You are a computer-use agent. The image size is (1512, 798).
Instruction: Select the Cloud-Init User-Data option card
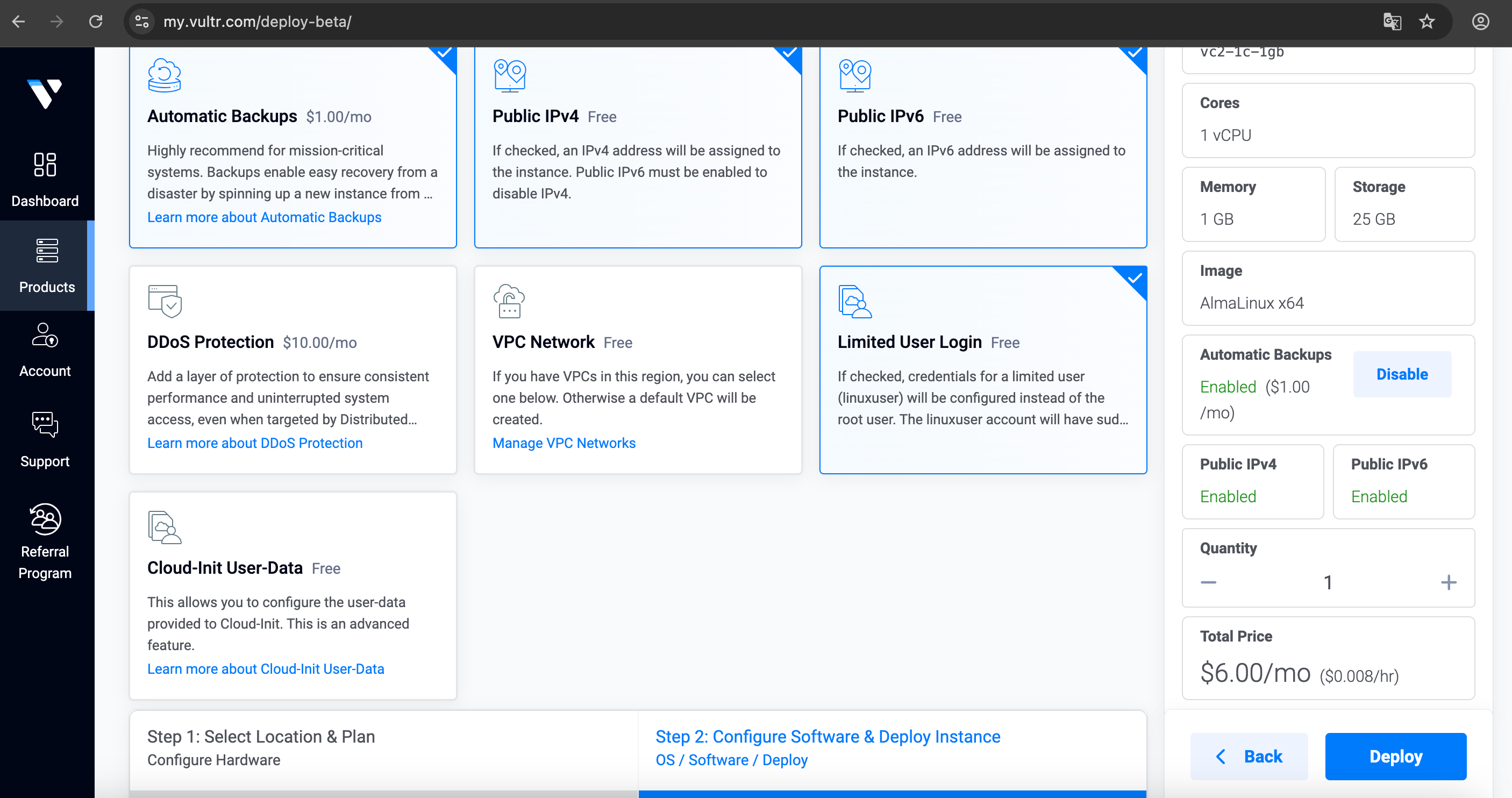tap(293, 595)
